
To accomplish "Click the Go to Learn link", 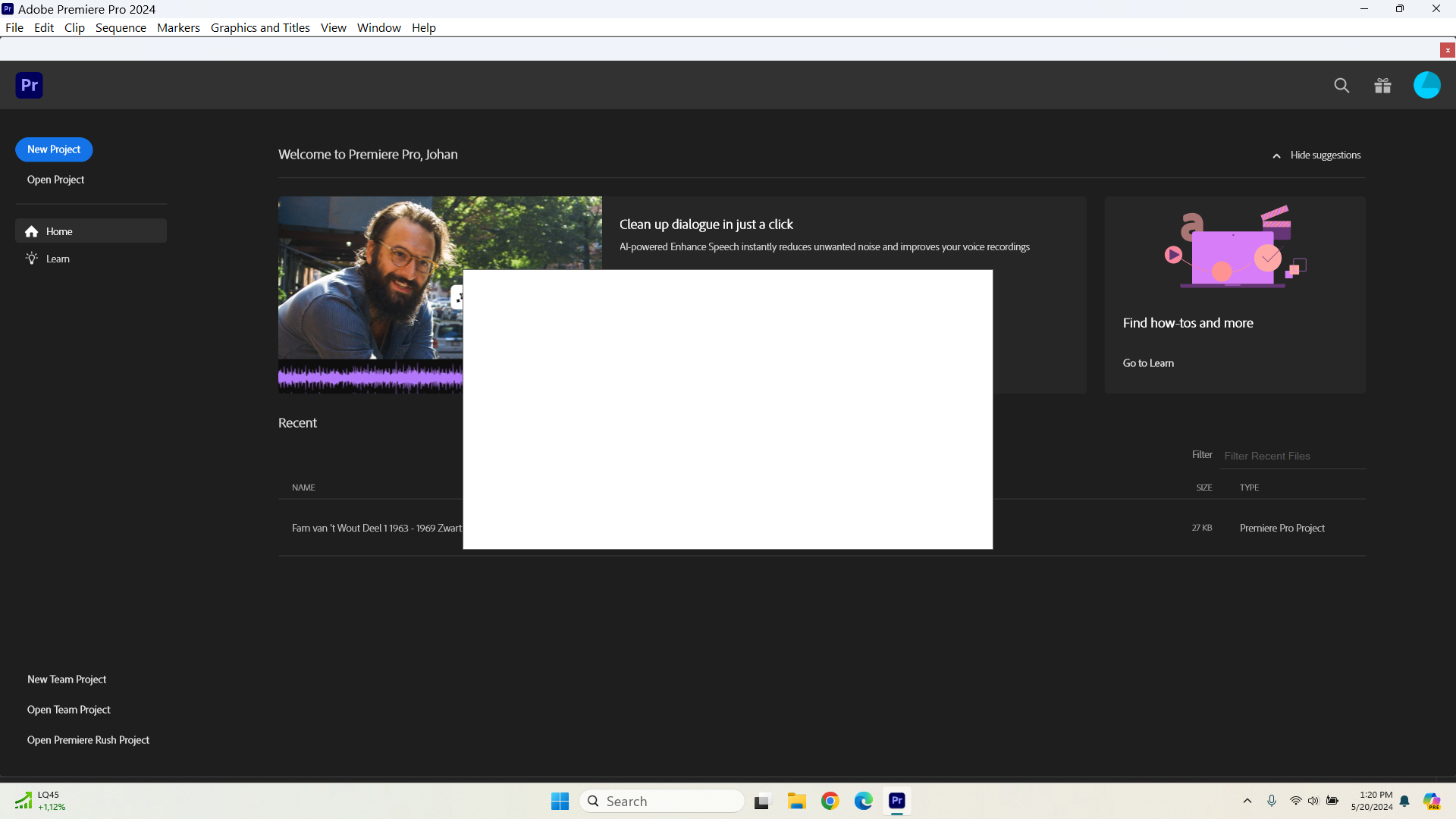I will coord(1147,362).
